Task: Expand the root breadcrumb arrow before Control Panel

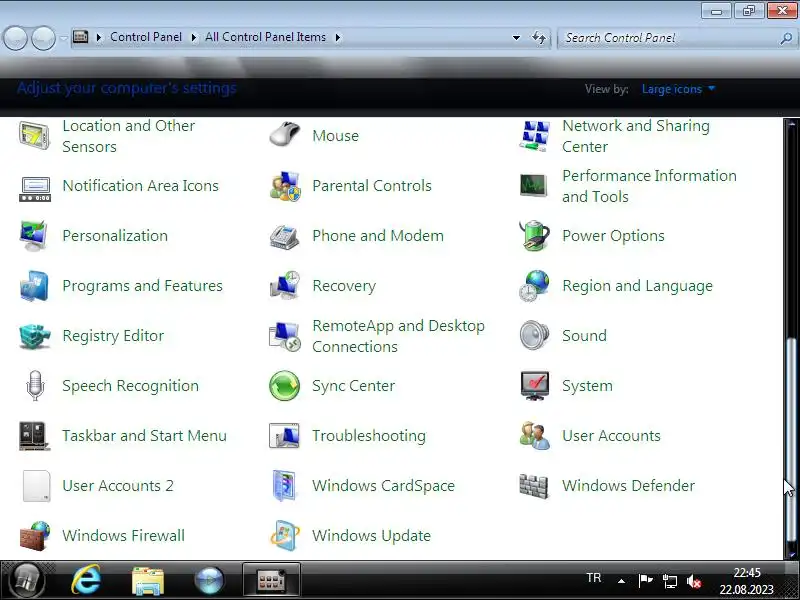Action: click(x=98, y=37)
